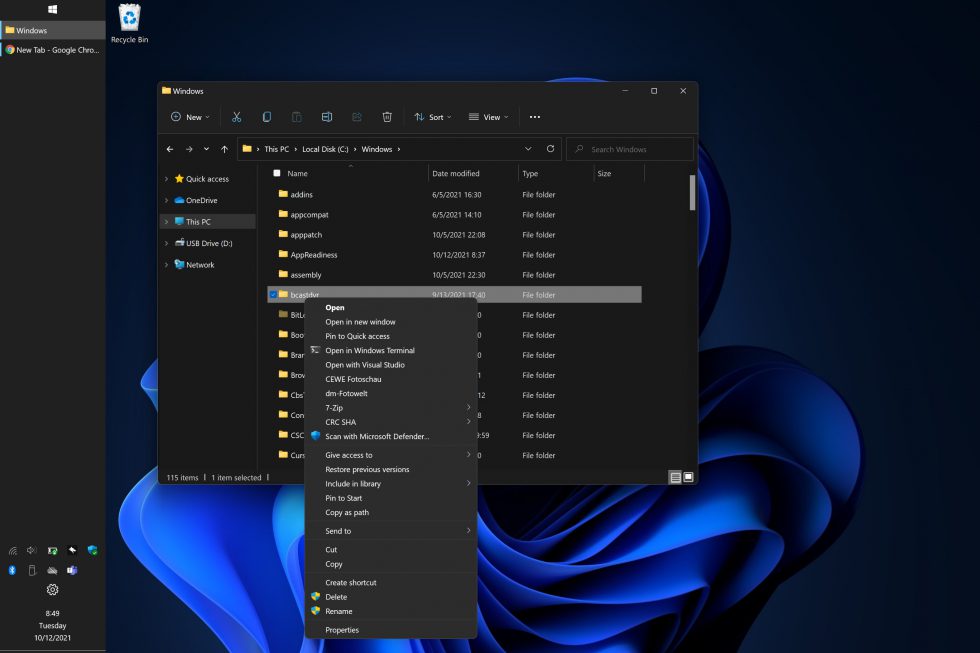Viewport: 980px width, 653px height.
Task: Open the See More ellipsis in the toolbar
Action: (535, 117)
